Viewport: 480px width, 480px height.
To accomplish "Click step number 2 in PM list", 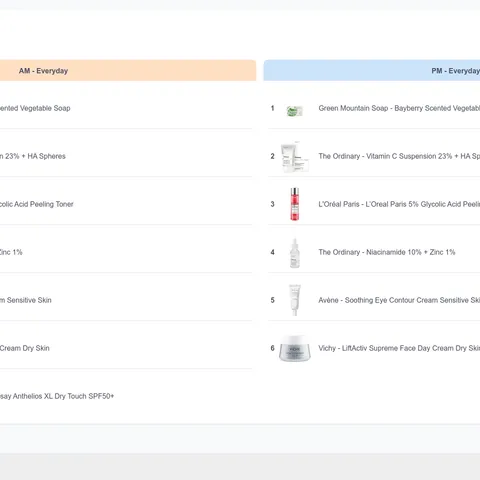I will tap(272, 156).
